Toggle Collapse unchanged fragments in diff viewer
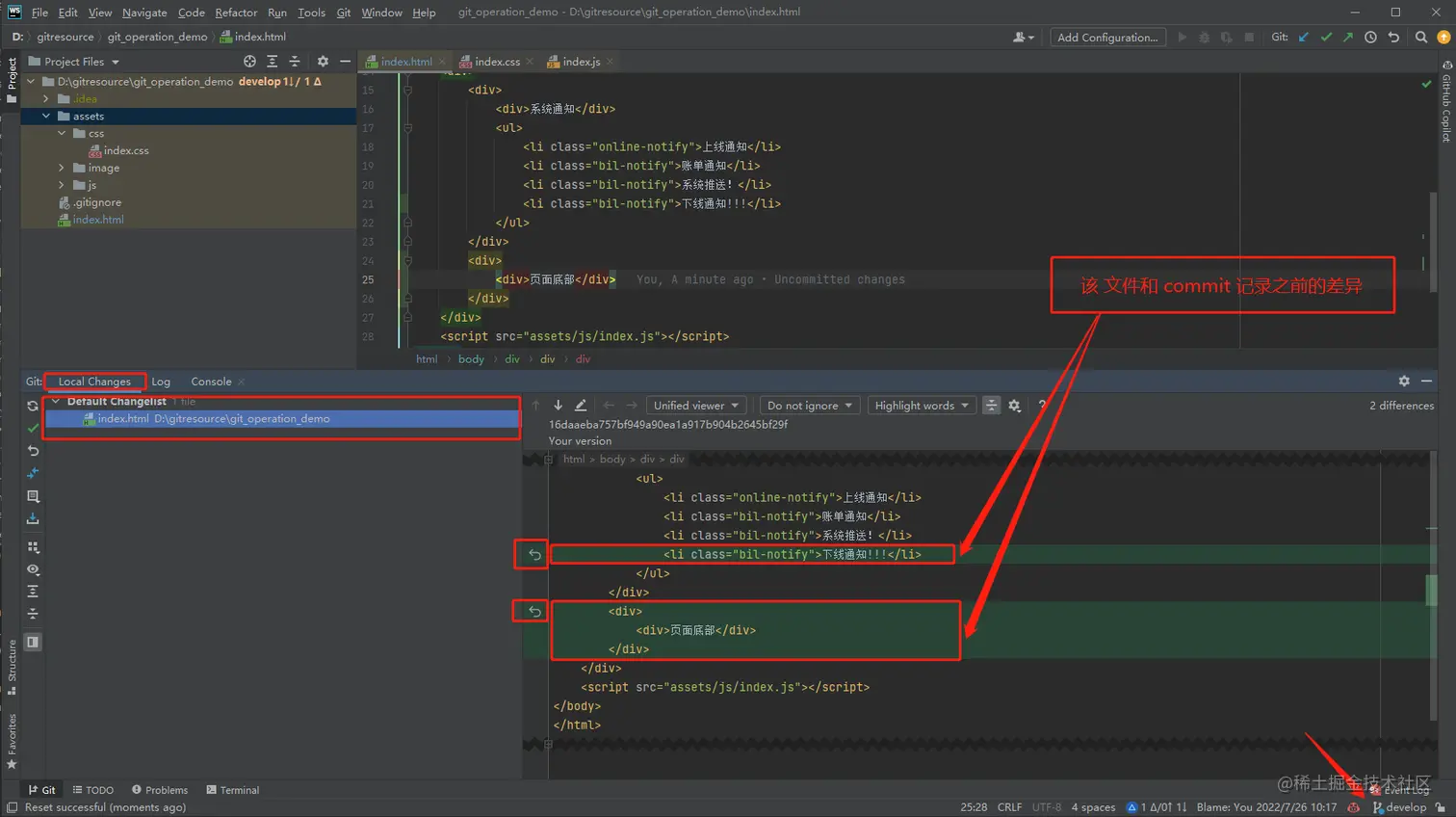 990,405
